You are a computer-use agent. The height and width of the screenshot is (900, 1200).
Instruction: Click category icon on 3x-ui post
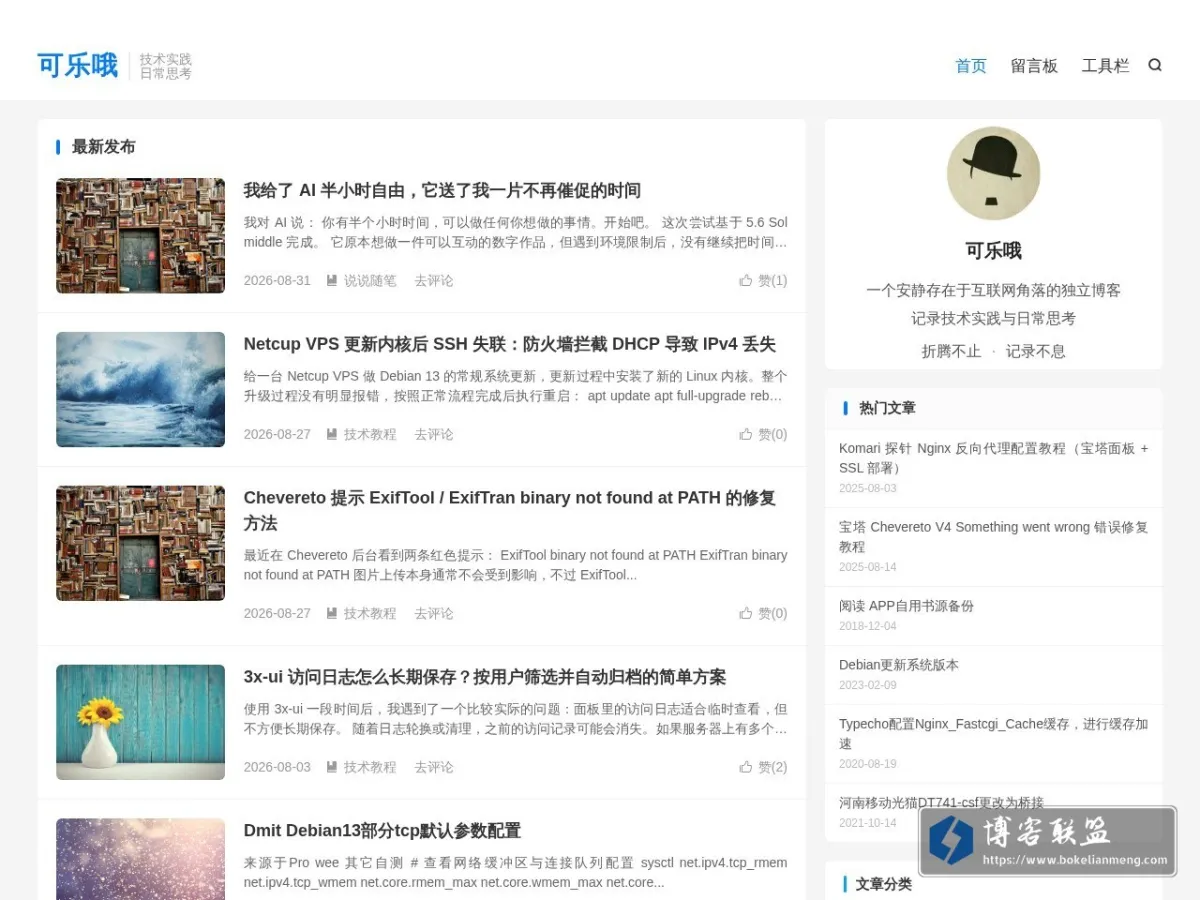pyautogui.click(x=332, y=767)
